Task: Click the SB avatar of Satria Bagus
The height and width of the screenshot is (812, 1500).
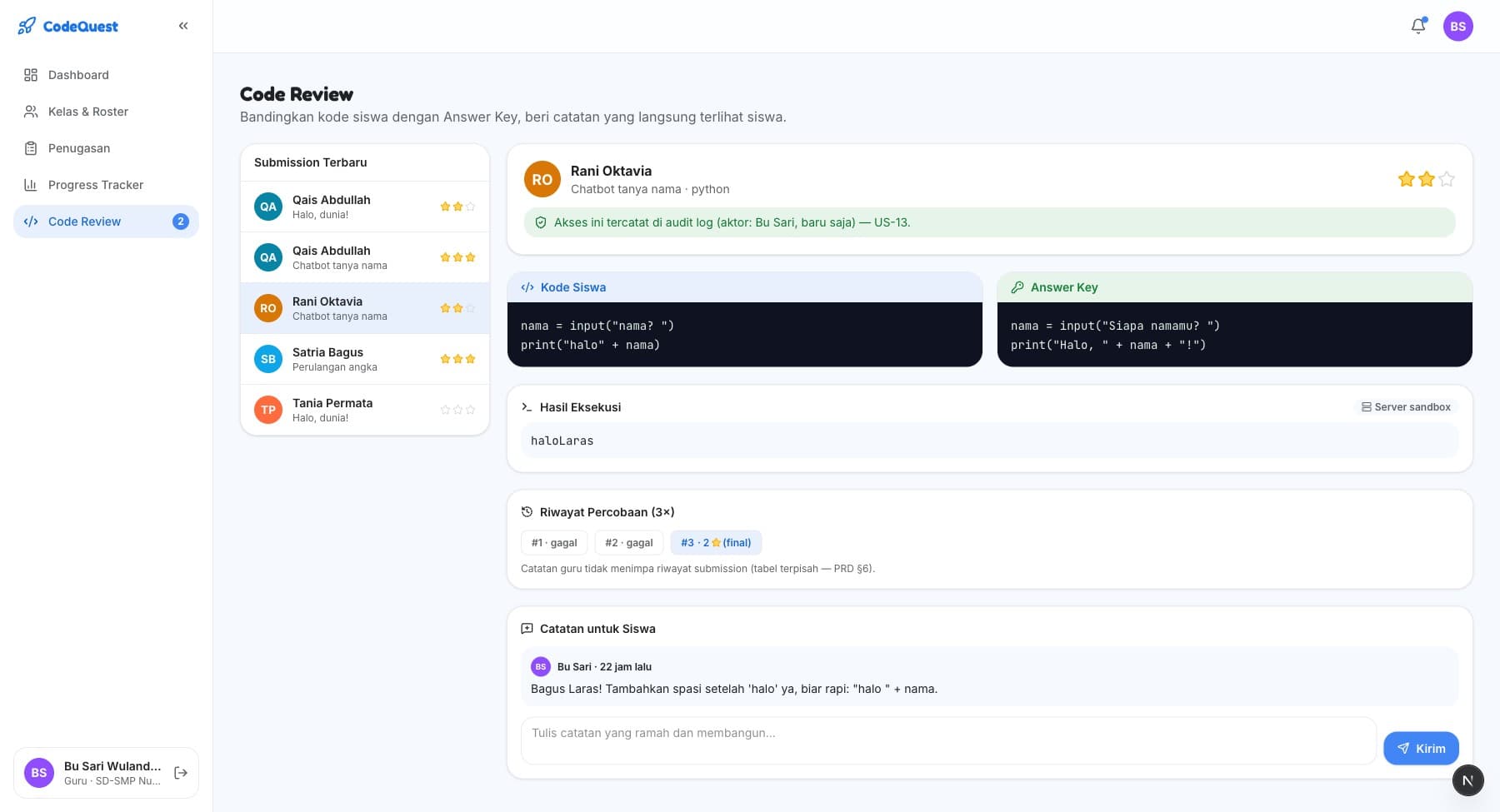Action: point(268,359)
